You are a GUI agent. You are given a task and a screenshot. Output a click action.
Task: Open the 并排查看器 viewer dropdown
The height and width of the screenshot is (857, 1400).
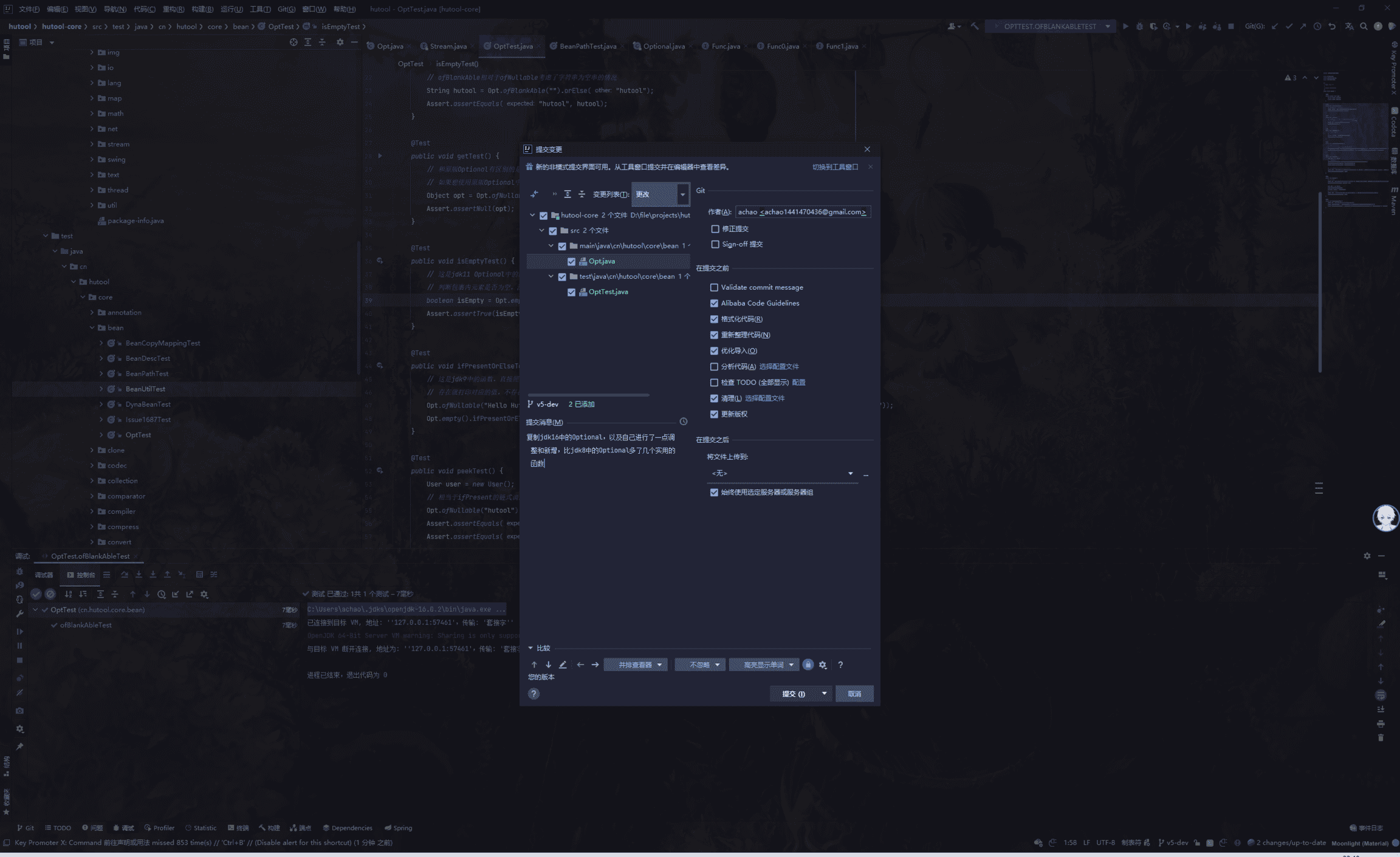(x=636, y=664)
